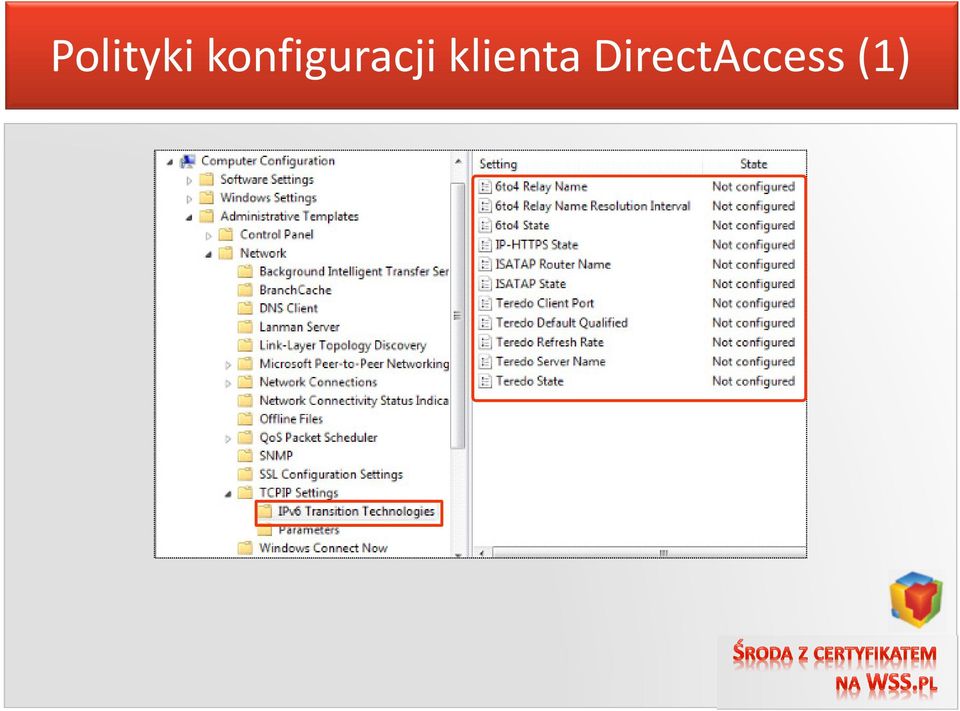Screen dimensions: 960x711
Task: Click the Teredo Server Name policy icon
Action: [x=485, y=362]
